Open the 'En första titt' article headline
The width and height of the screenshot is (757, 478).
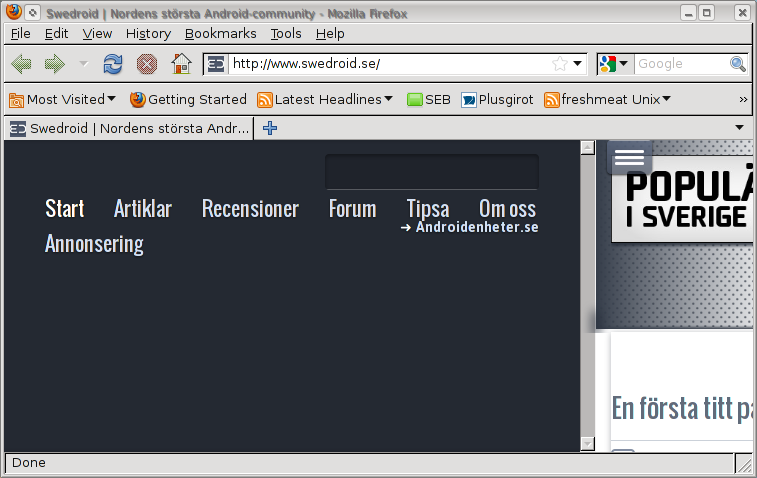(x=682, y=408)
